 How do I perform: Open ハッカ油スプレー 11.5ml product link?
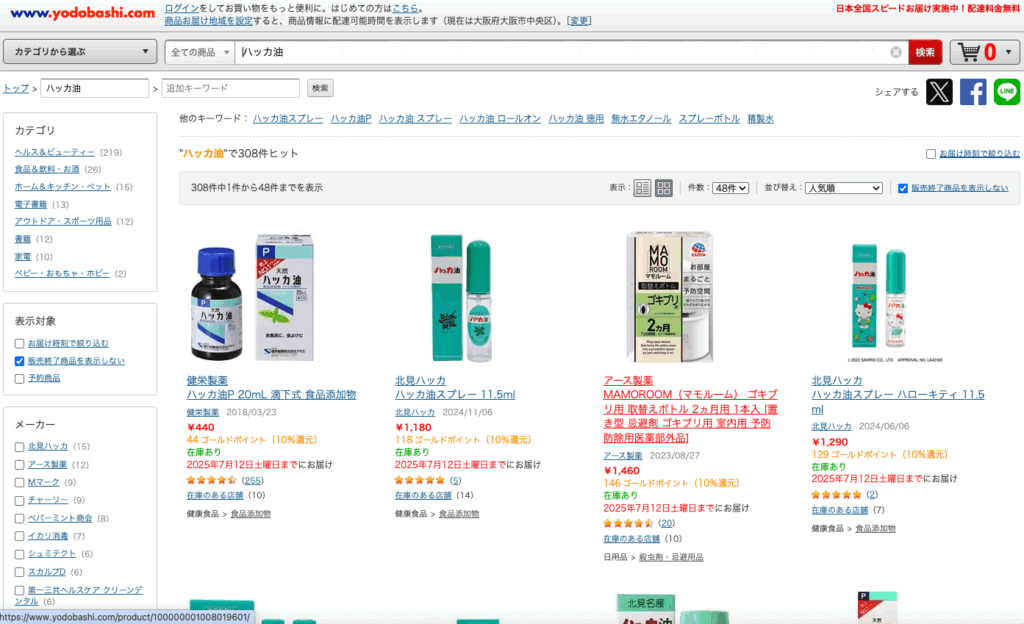pos(455,395)
